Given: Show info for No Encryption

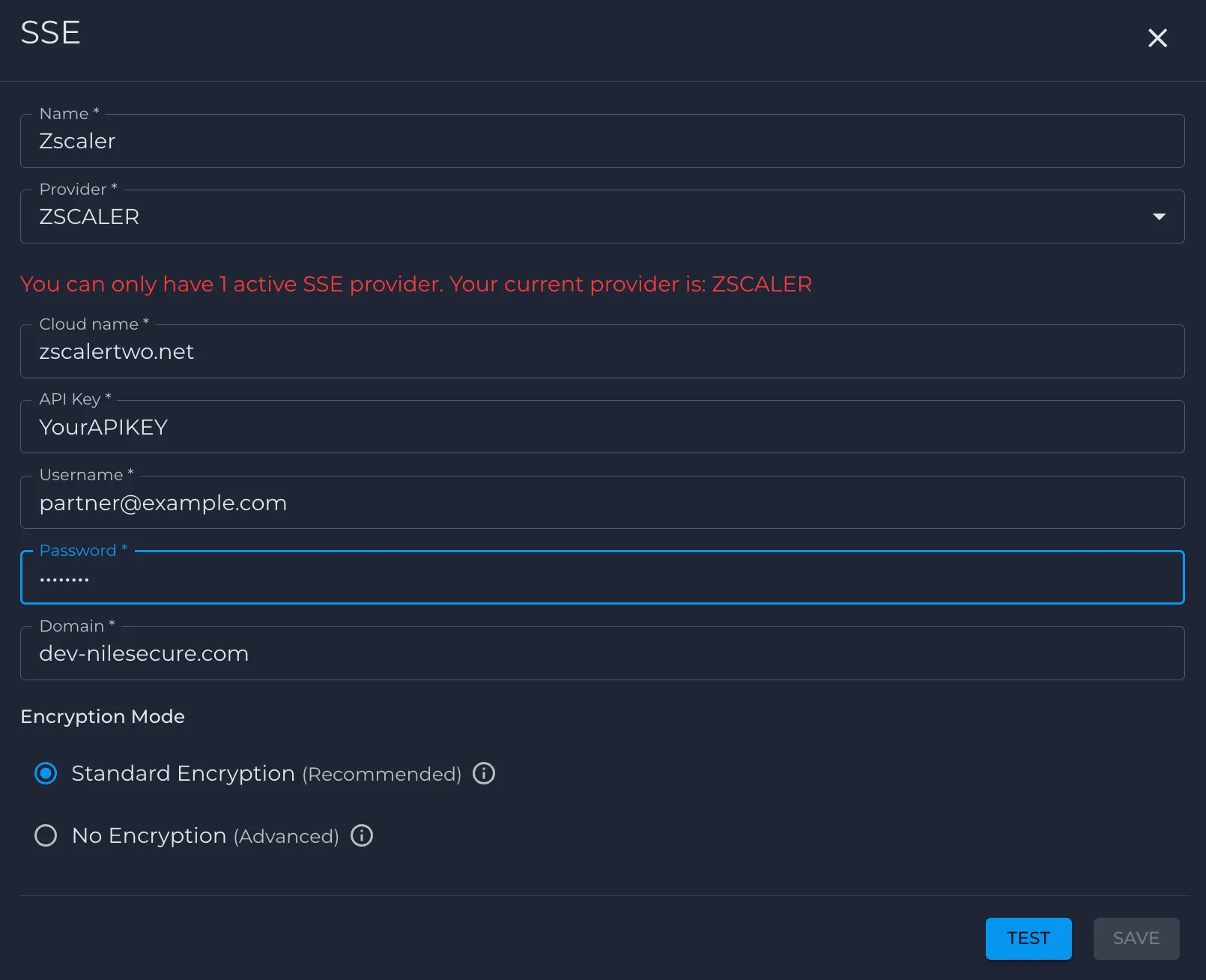Looking at the screenshot, I should coord(362,835).
